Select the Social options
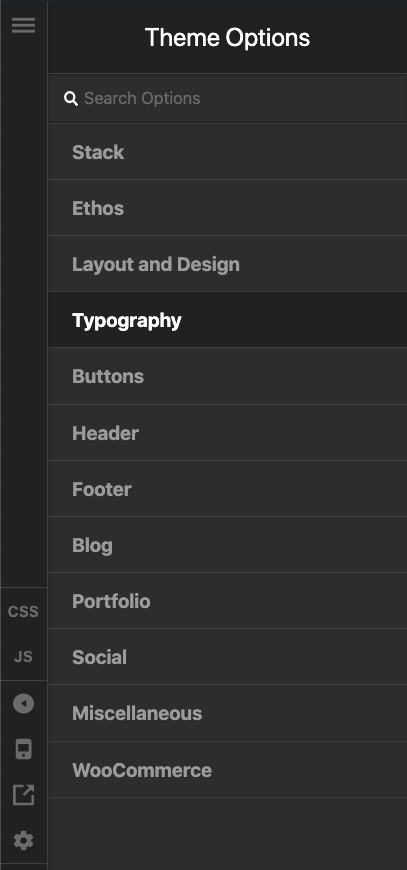Screen dimensions: 407x870 click(227, 656)
